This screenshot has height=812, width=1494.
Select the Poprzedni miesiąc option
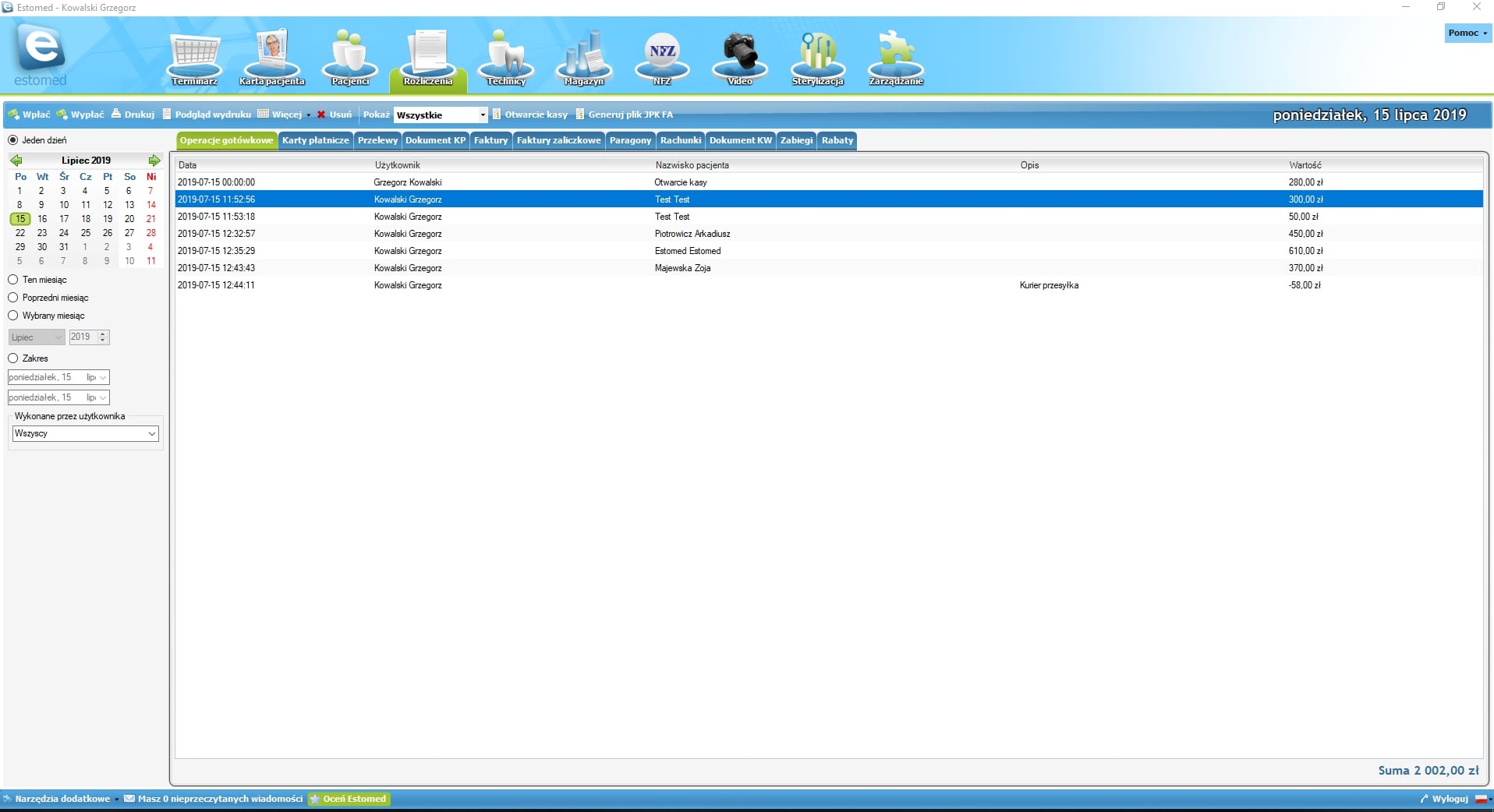[x=13, y=298]
